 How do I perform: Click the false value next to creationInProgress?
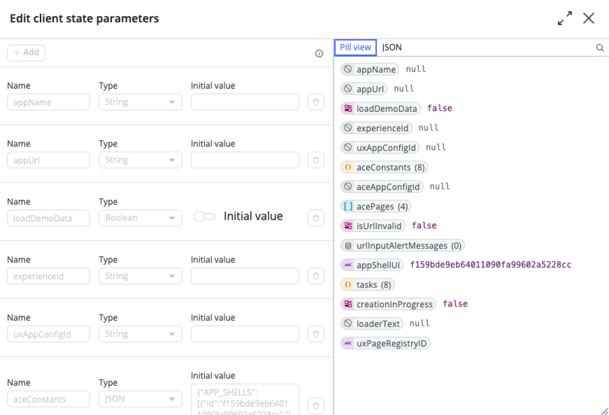click(455, 304)
